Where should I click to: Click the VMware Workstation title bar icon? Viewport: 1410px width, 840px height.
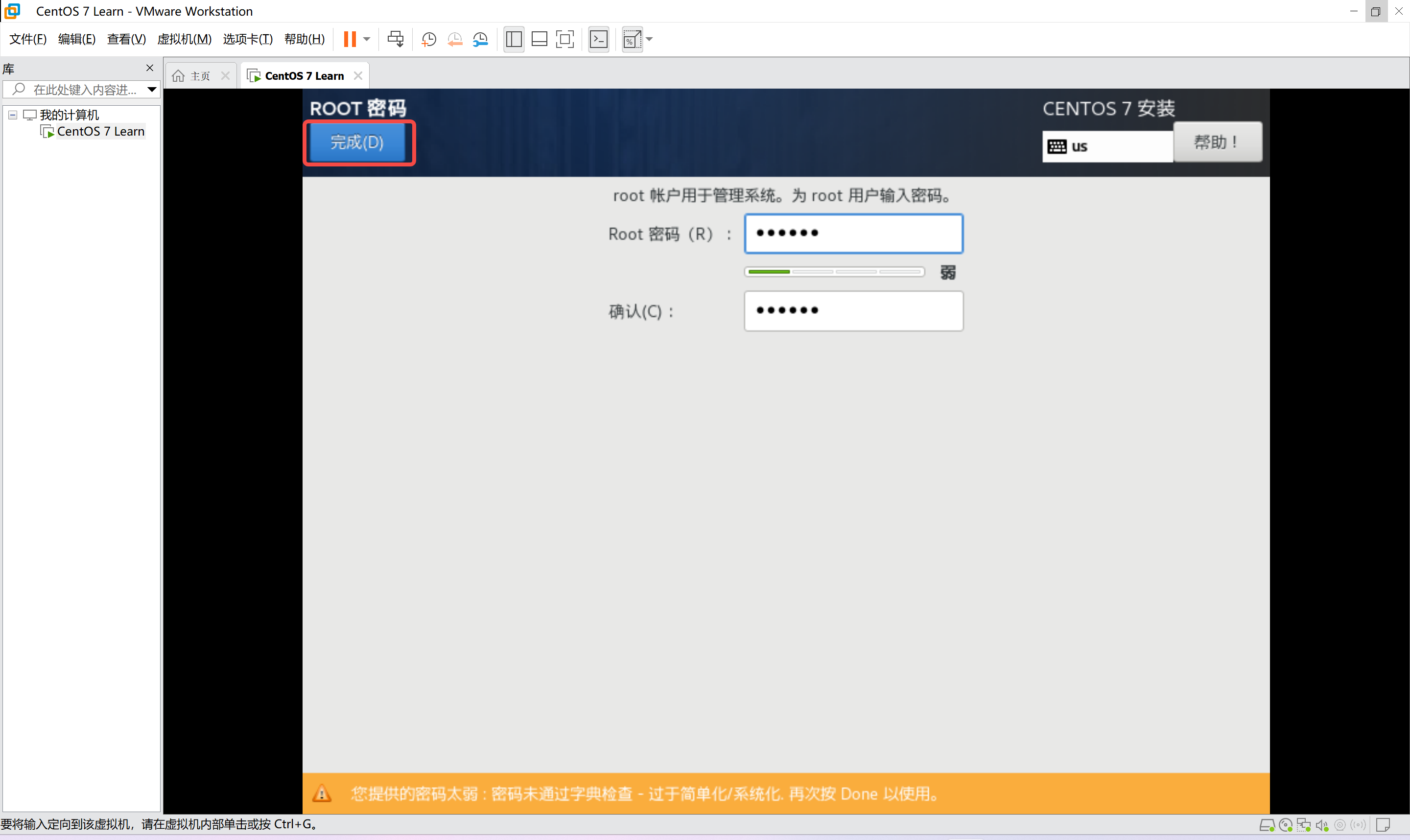(x=12, y=11)
